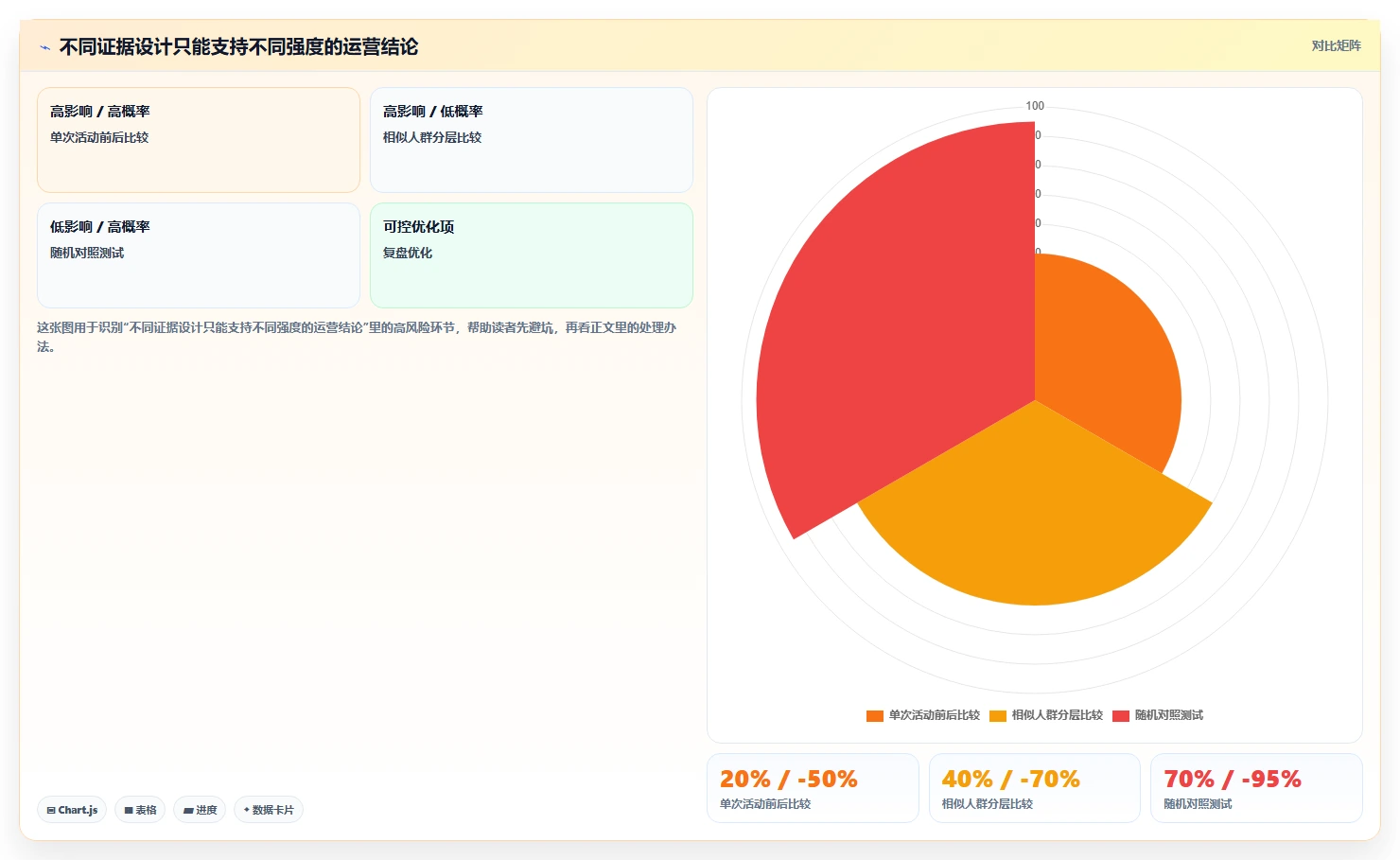The image size is (1400, 860).
Task: Click the 70% / -95% stat card
Action: point(1256,788)
